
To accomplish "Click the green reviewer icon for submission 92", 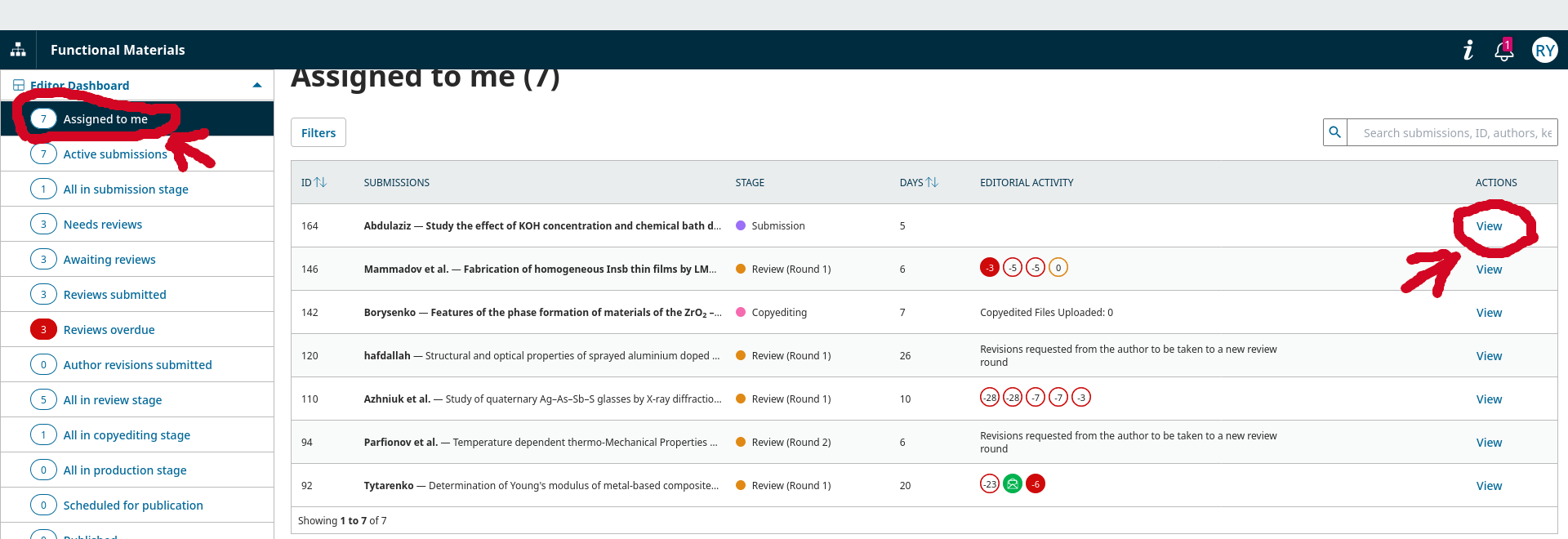I will [x=1013, y=484].
